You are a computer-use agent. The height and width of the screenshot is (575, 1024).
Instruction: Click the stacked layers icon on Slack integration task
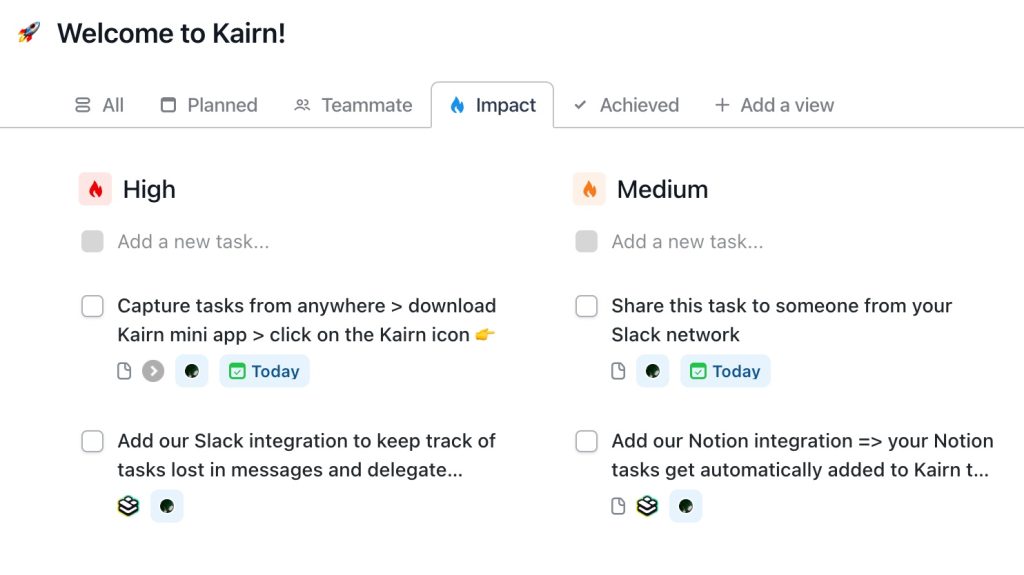129,506
